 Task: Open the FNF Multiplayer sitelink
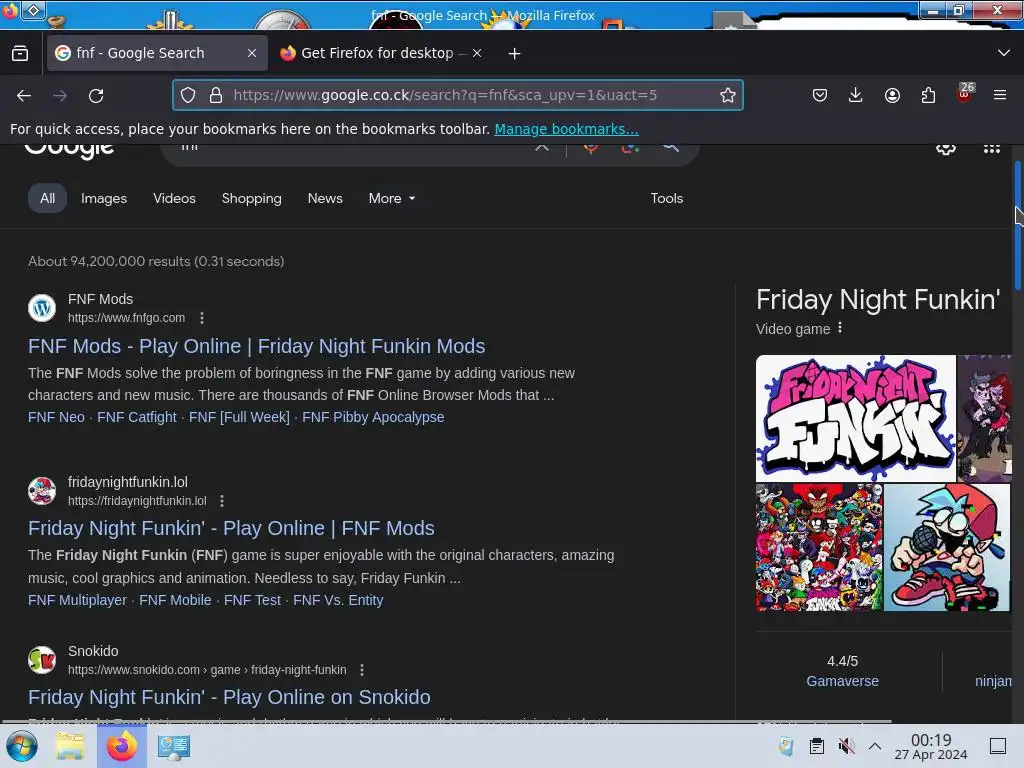[77, 600]
